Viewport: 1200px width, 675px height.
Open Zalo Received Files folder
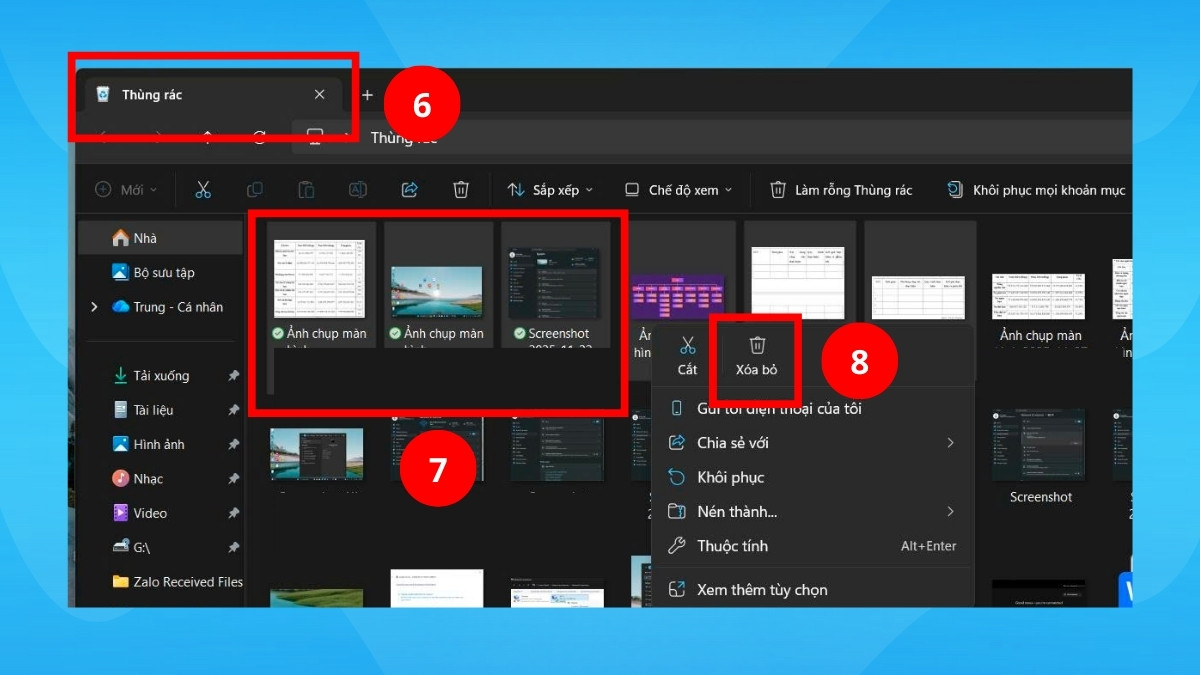(x=177, y=581)
